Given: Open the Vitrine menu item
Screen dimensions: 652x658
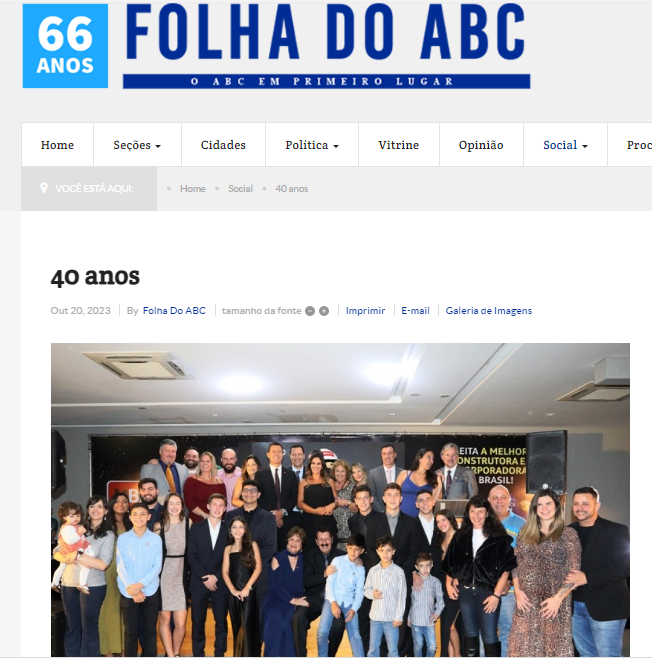Looking at the screenshot, I should tap(399, 145).
